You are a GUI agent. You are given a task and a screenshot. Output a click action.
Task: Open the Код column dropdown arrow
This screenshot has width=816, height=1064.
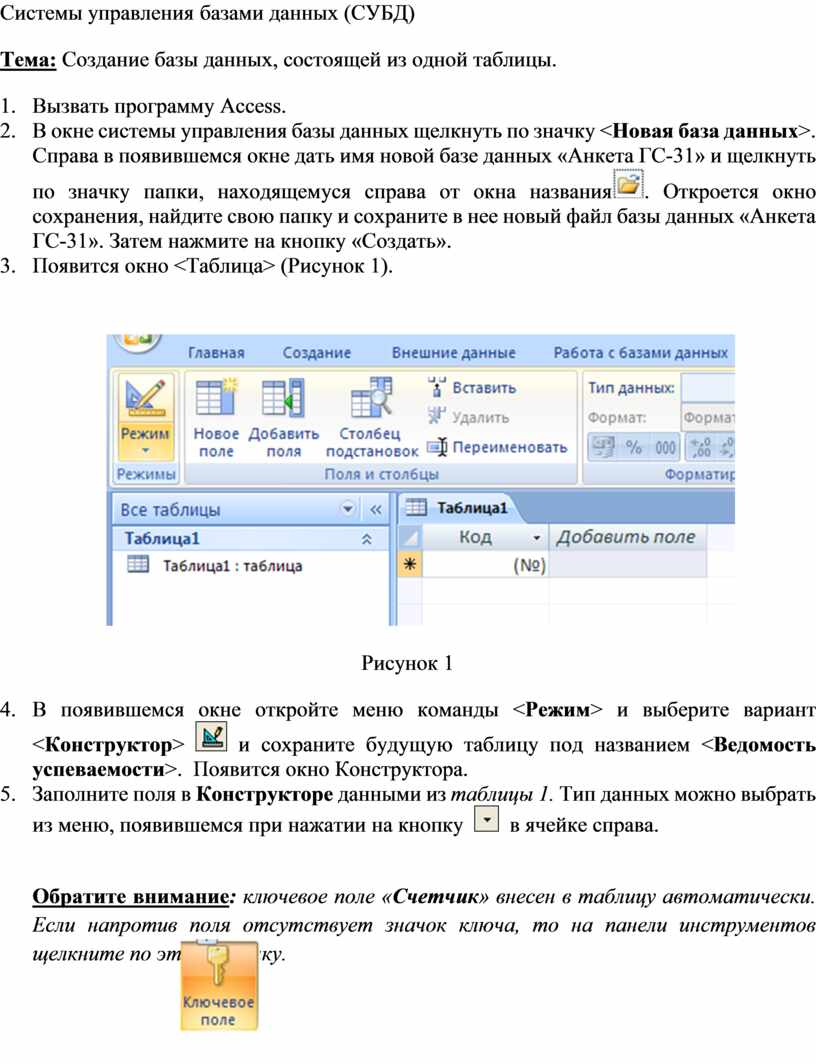(x=537, y=538)
